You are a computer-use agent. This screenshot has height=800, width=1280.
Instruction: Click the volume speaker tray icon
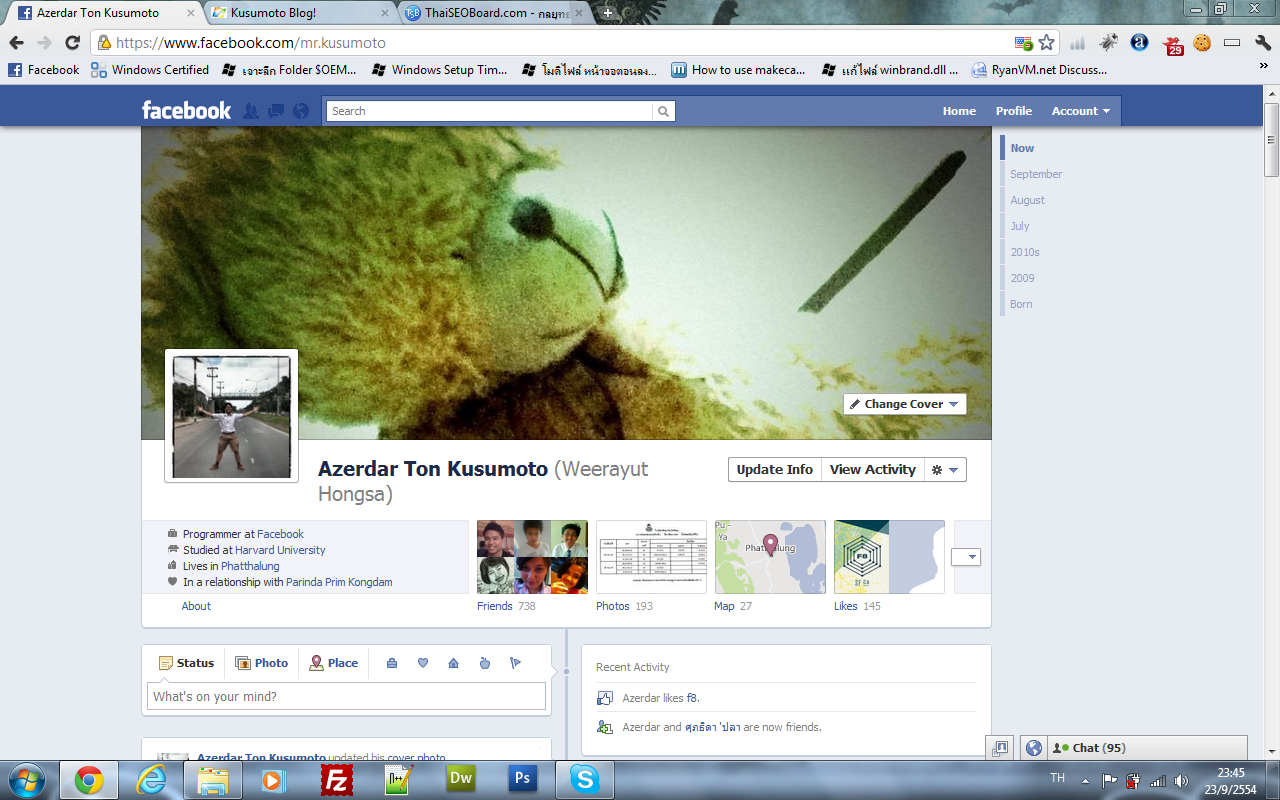(1181, 781)
